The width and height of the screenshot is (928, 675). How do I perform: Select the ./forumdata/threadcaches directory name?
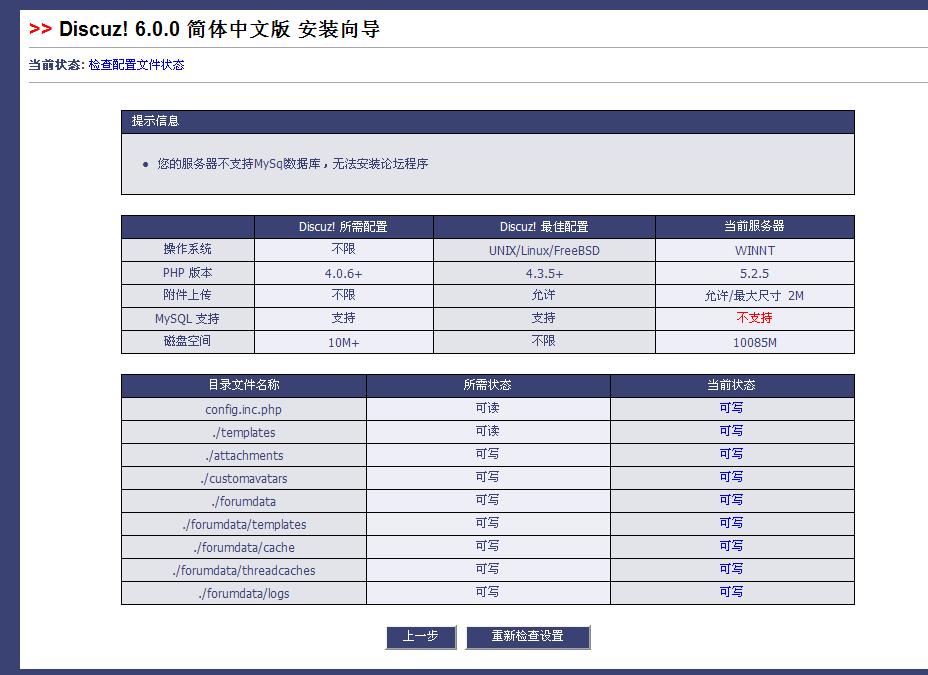pos(244,571)
